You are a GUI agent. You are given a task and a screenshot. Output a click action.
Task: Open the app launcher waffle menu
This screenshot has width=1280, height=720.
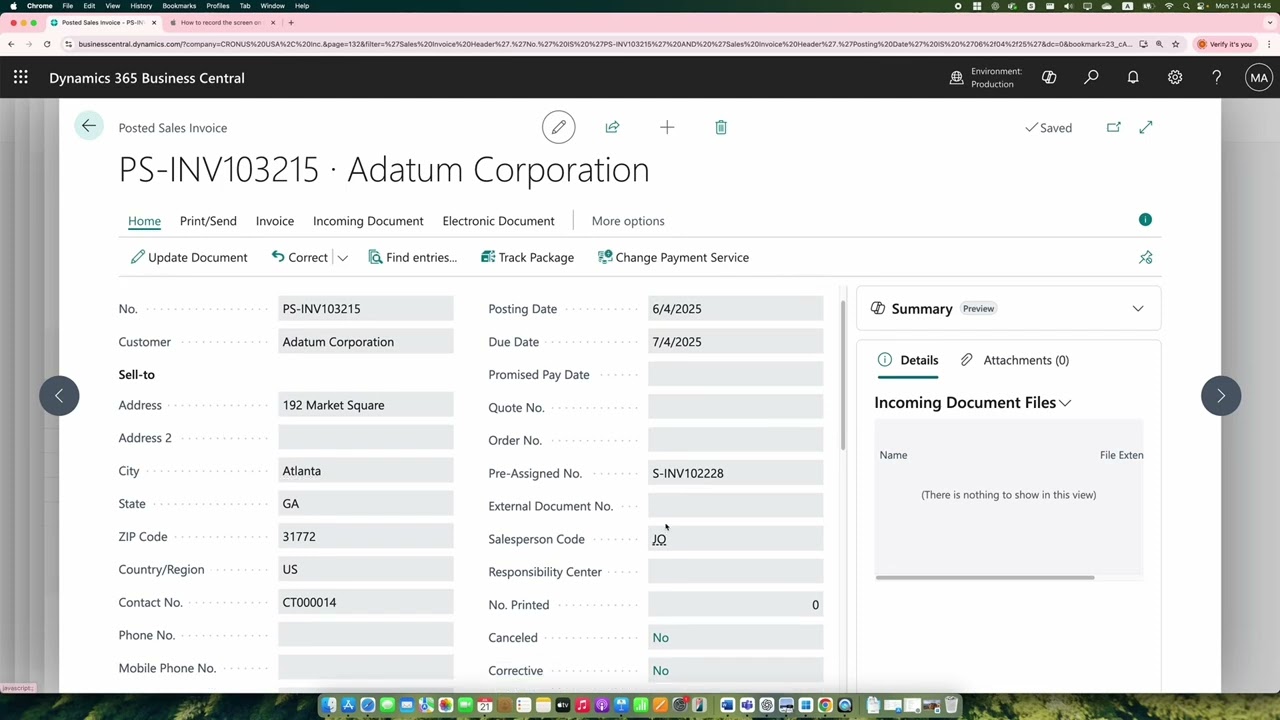coord(21,77)
